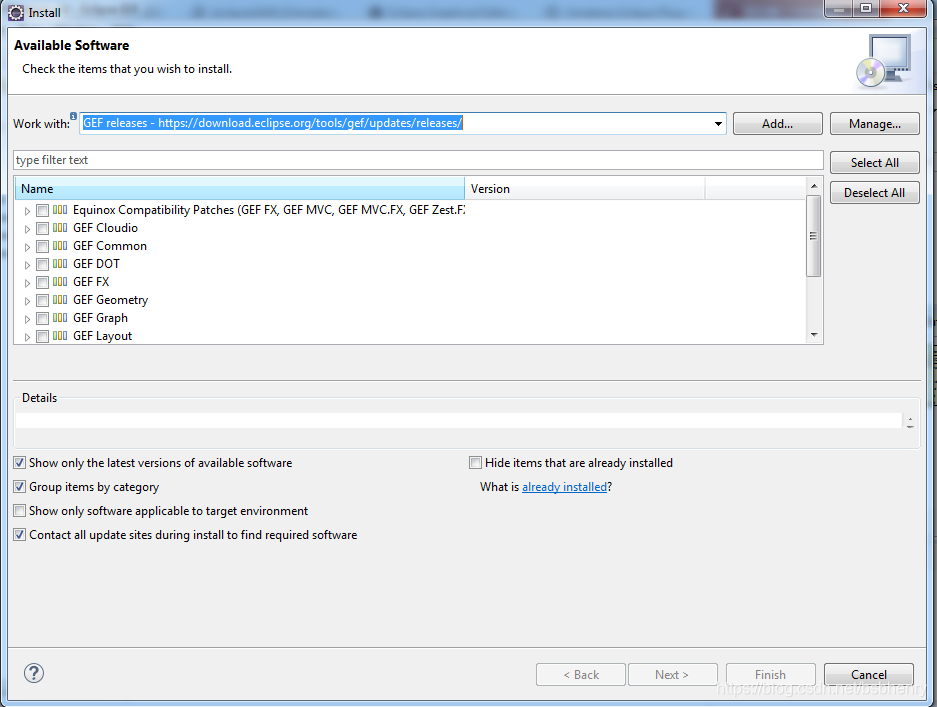Click the Equinox Compatibility Patches category icon
The height and width of the screenshot is (707, 937).
[x=60, y=210]
